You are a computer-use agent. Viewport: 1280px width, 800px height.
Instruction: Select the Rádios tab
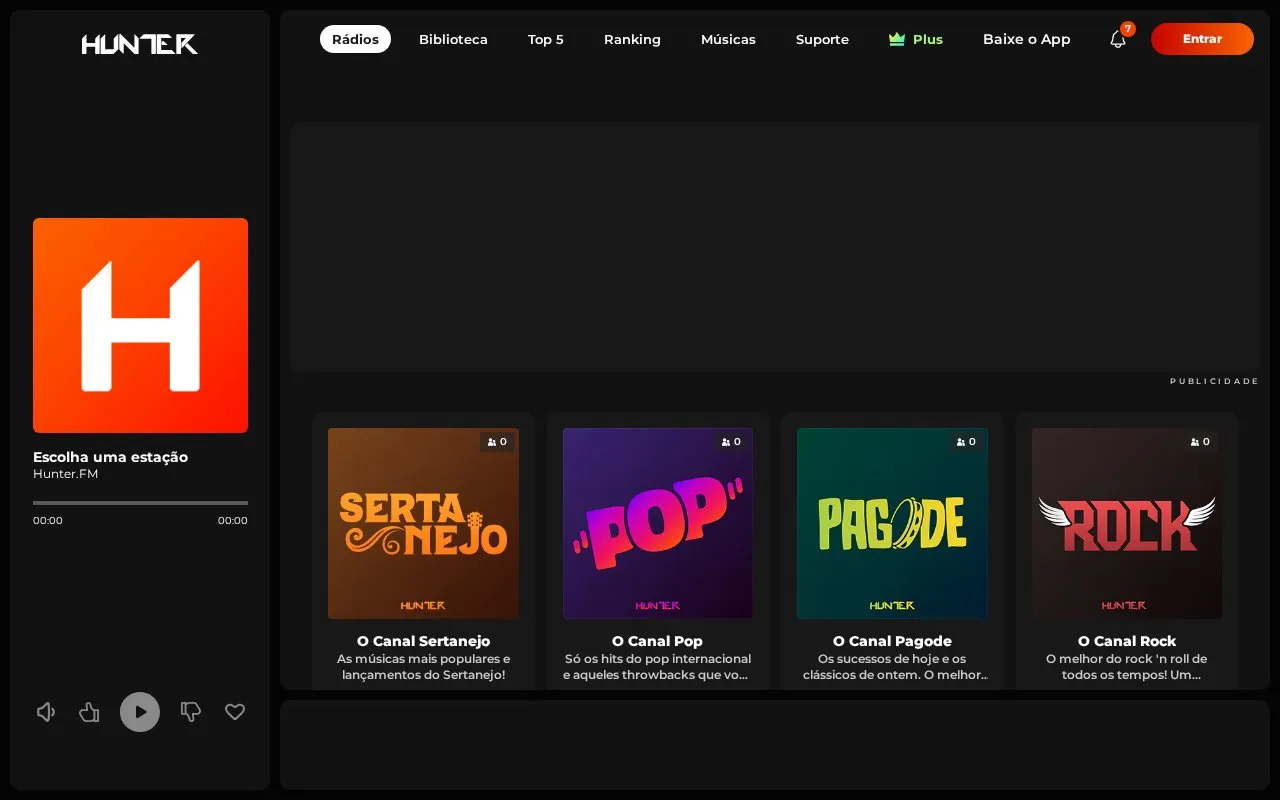point(355,39)
